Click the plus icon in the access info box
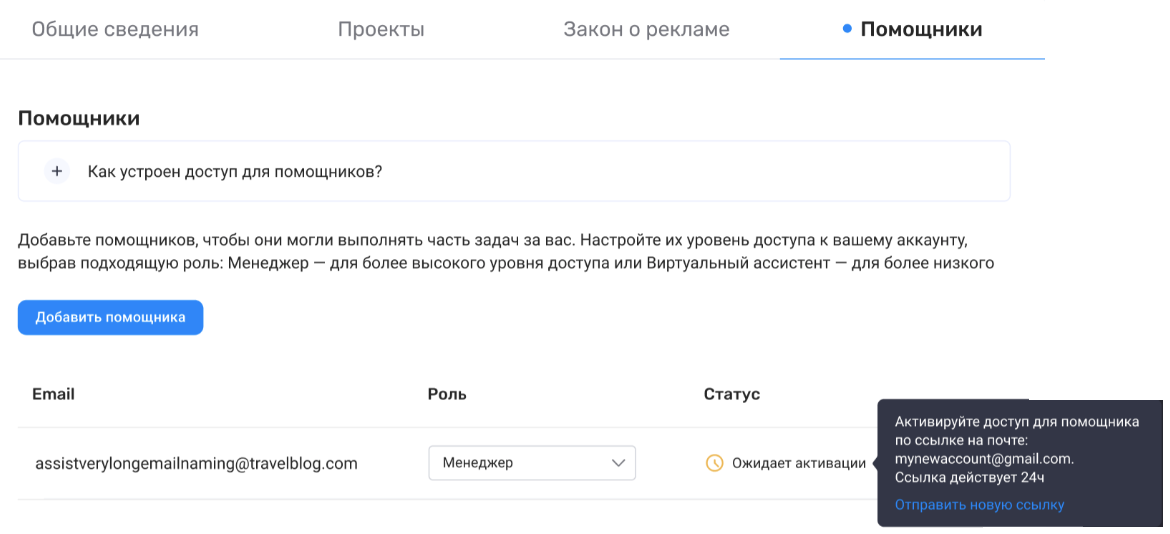 coord(57,171)
